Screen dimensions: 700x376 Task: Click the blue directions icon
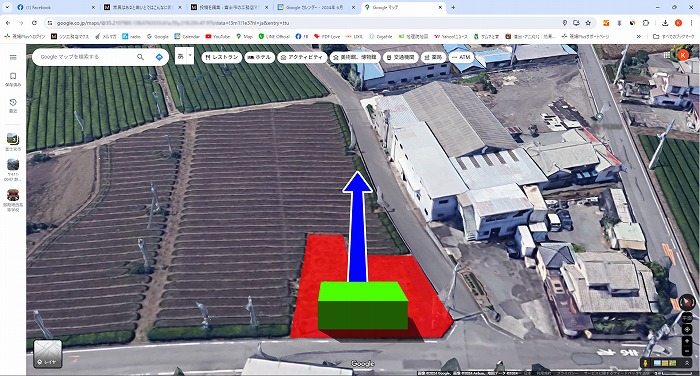(x=159, y=57)
